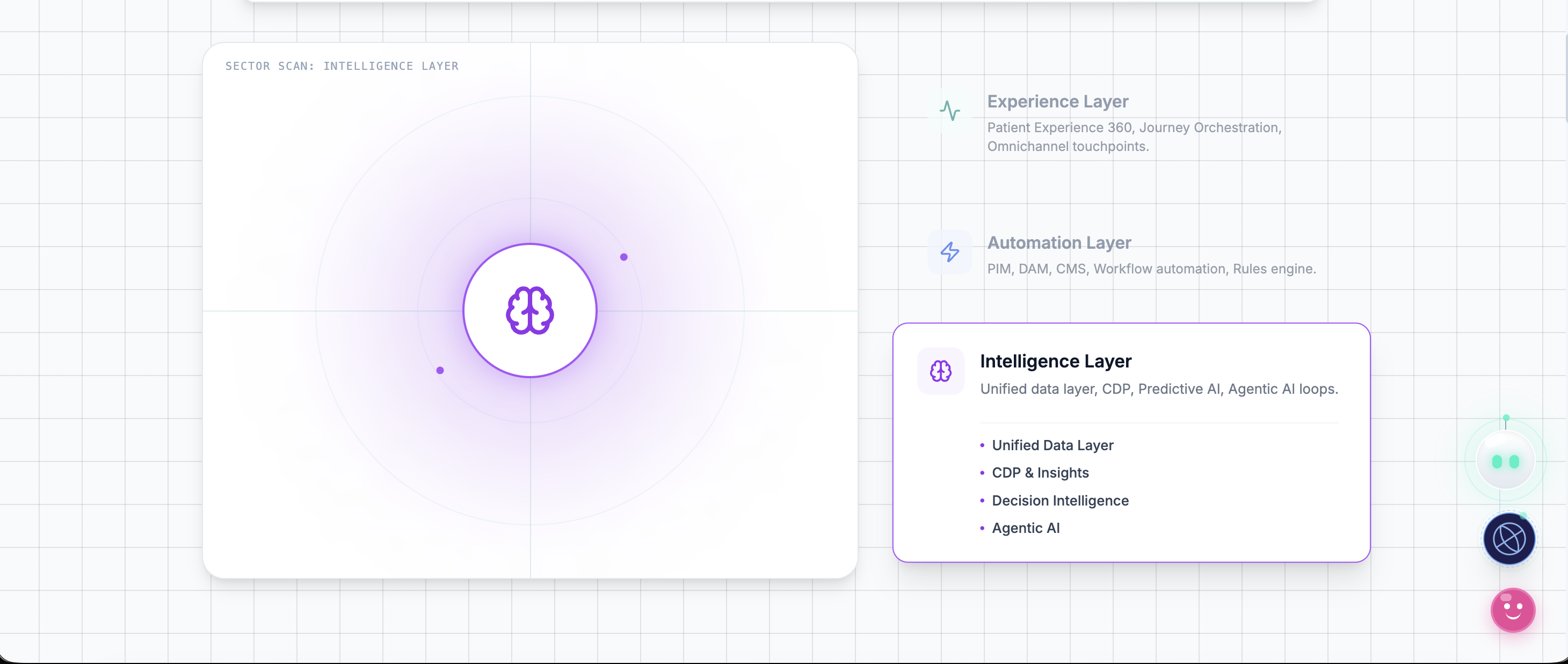
Task: Select the Unified Data Layer item
Action: click(1052, 445)
